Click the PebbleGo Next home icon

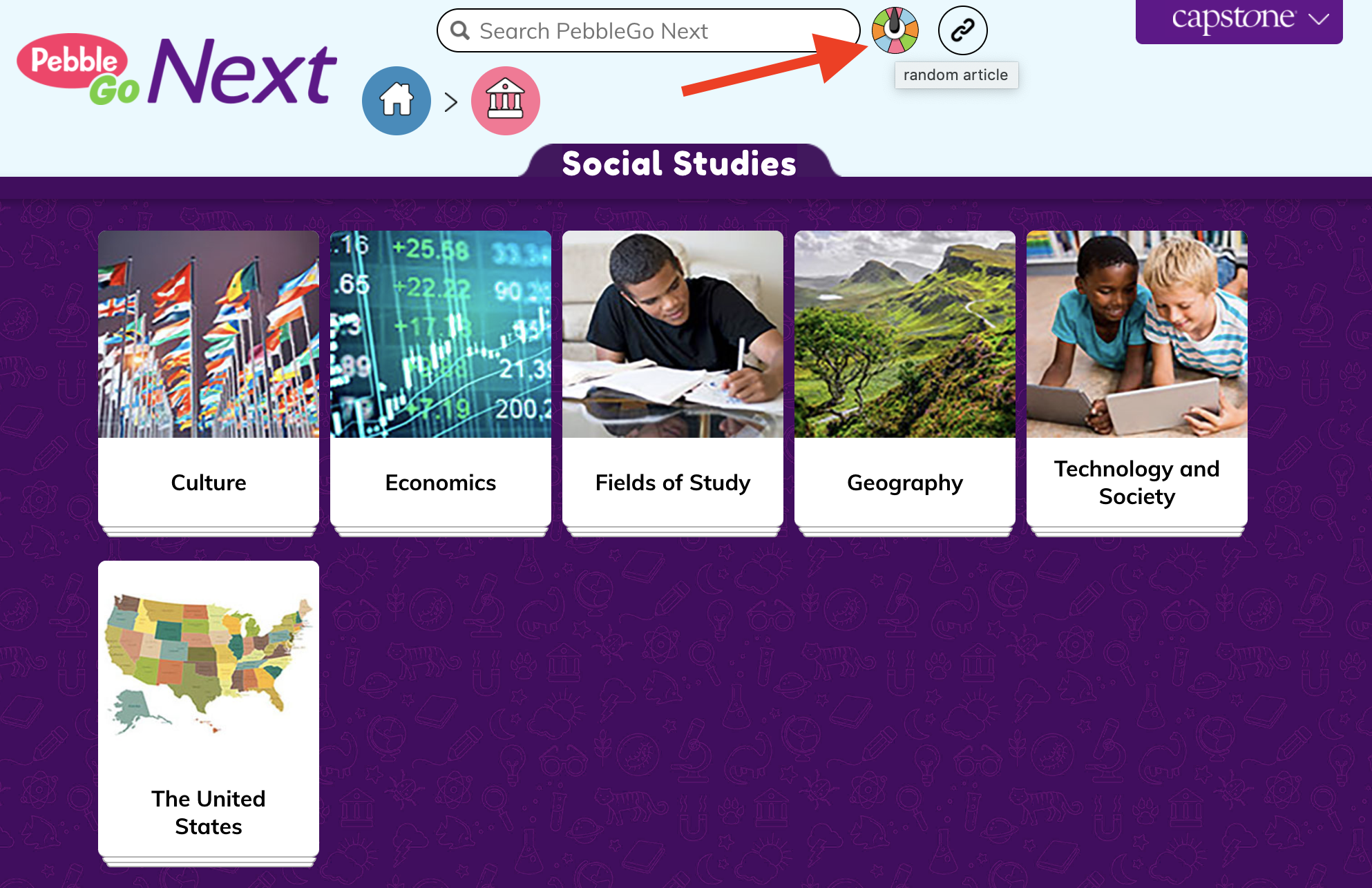click(x=398, y=100)
